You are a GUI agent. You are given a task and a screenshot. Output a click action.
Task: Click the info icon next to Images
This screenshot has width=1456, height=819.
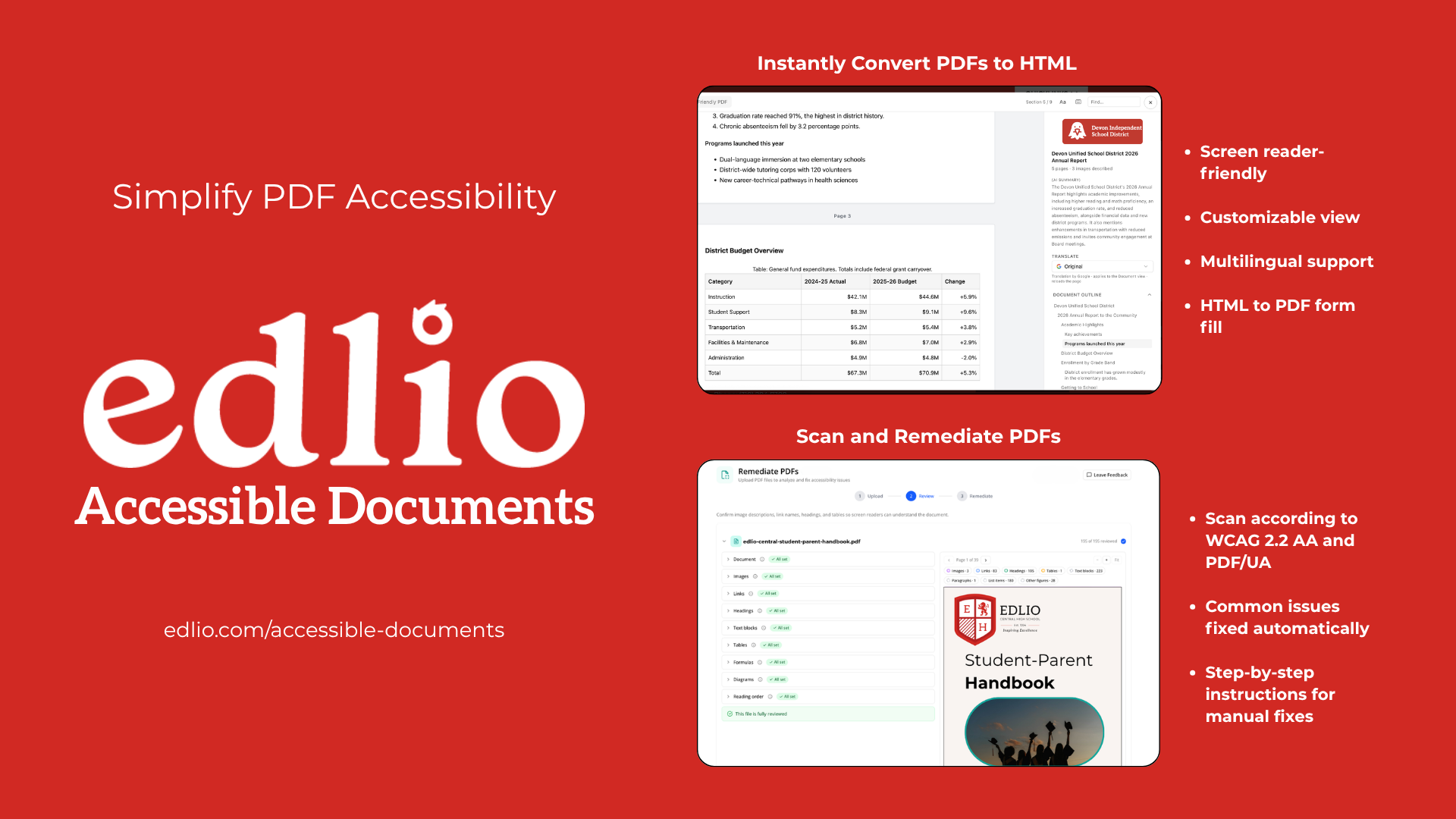(755, 576)
